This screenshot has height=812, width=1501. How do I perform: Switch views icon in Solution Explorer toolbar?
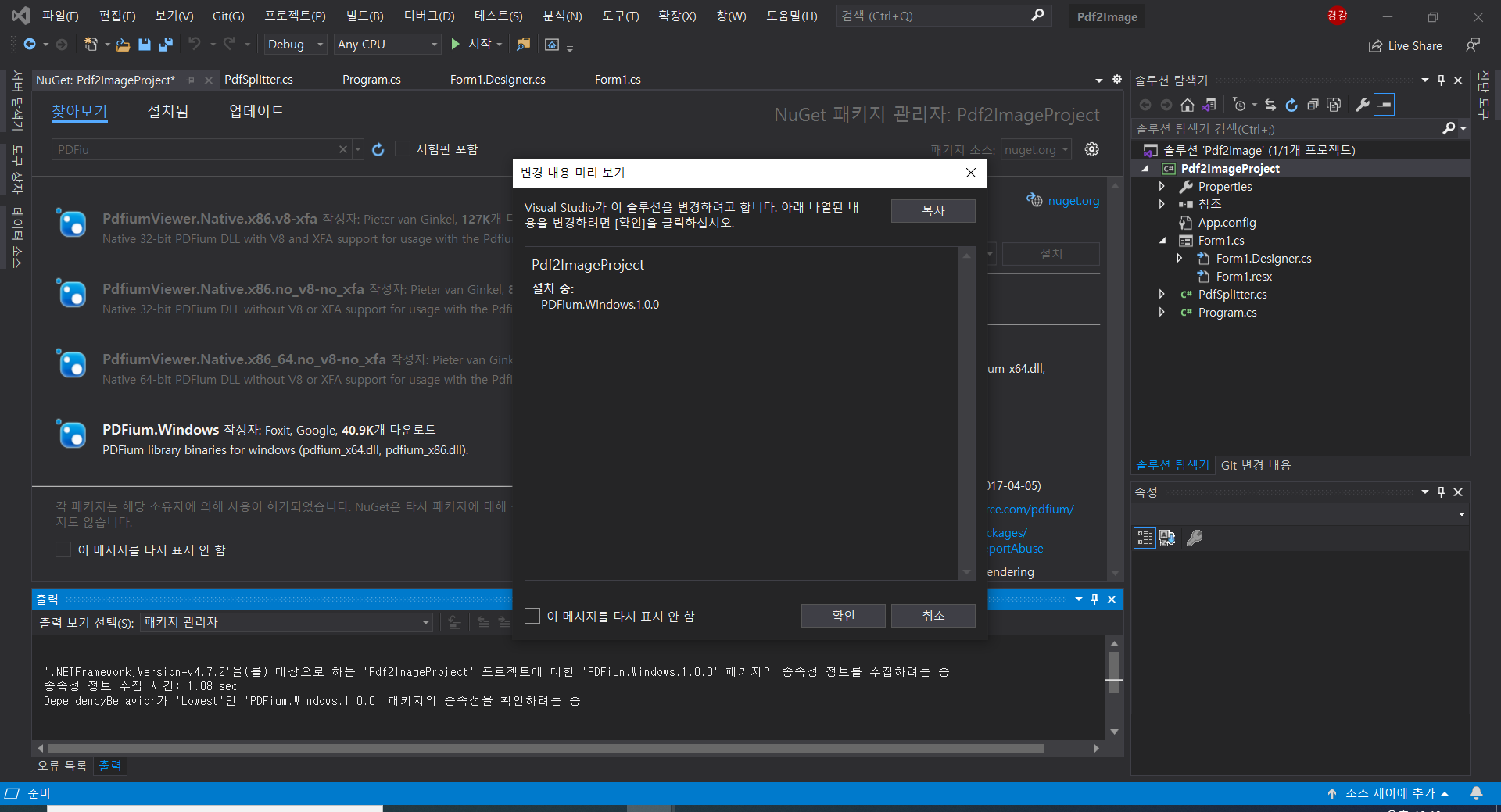[1209, 105]
